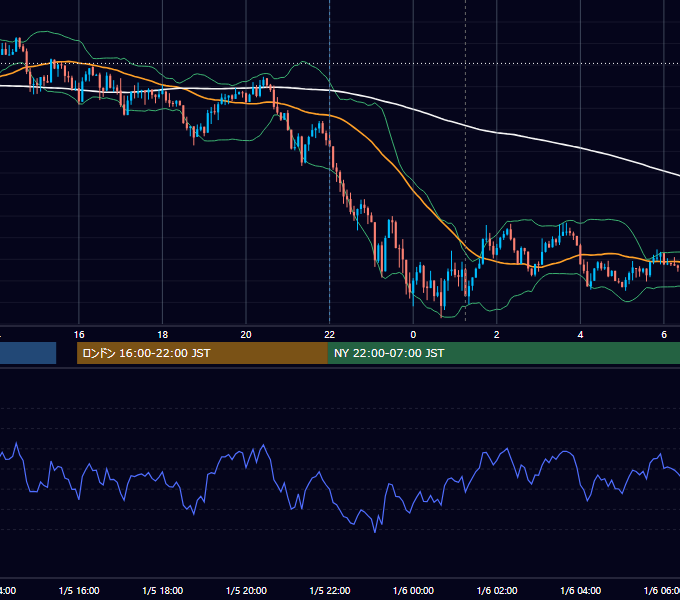The height and width of the screenshot is (600, 680).
Task: Click the 1/5 22:00 date label
Action: (330, 591)
